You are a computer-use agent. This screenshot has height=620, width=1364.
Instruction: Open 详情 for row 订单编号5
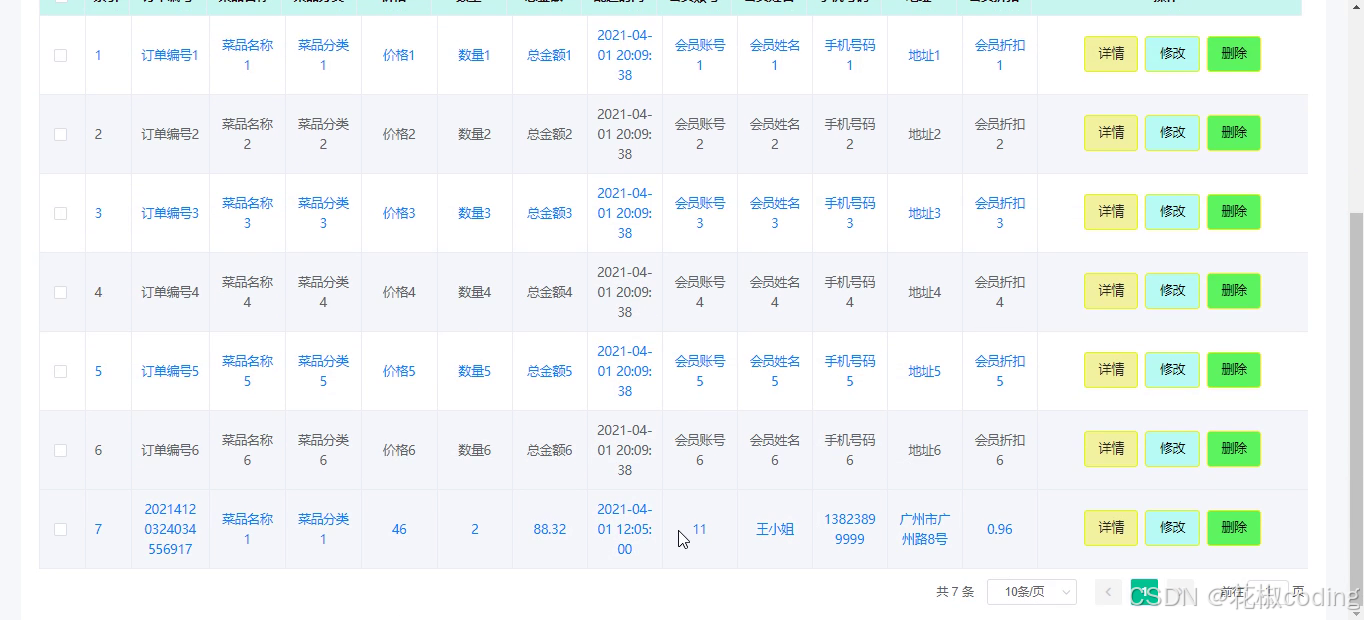tap(1111, 370)
